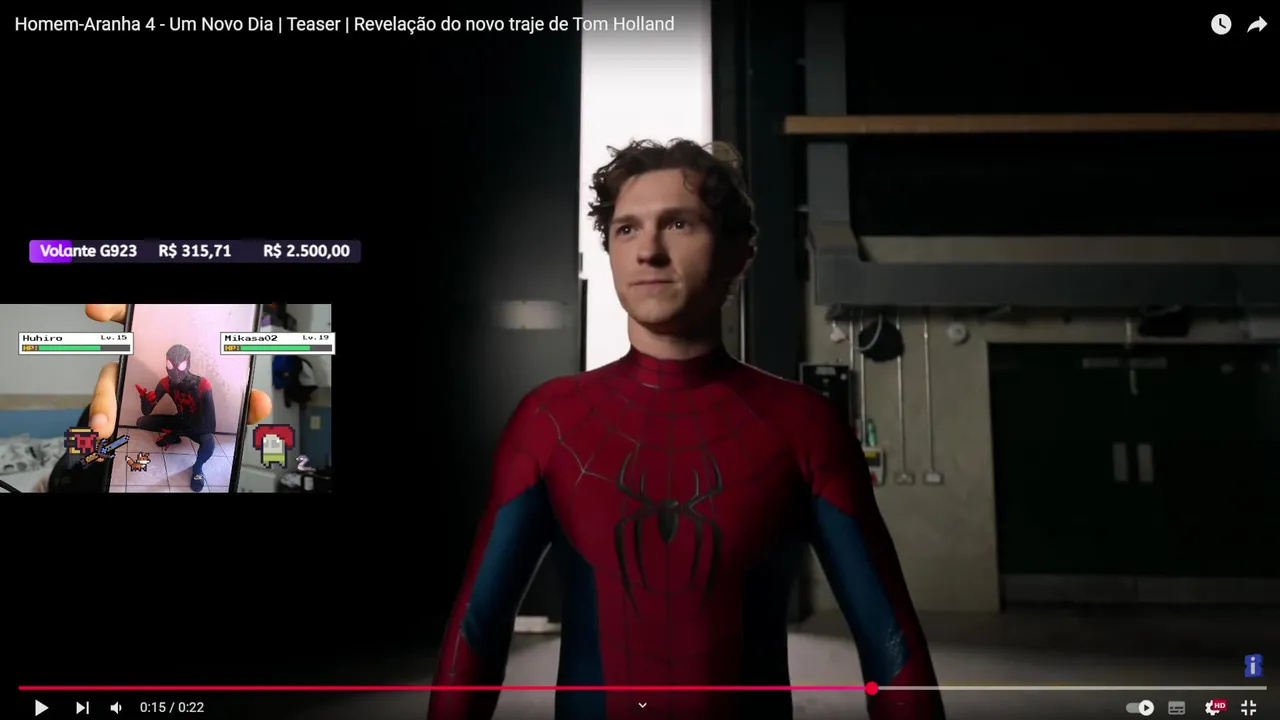Image resolution: width=1280 pixels, height=720 pixels.
Task: Mute the video volume
Action: (116, 707)
